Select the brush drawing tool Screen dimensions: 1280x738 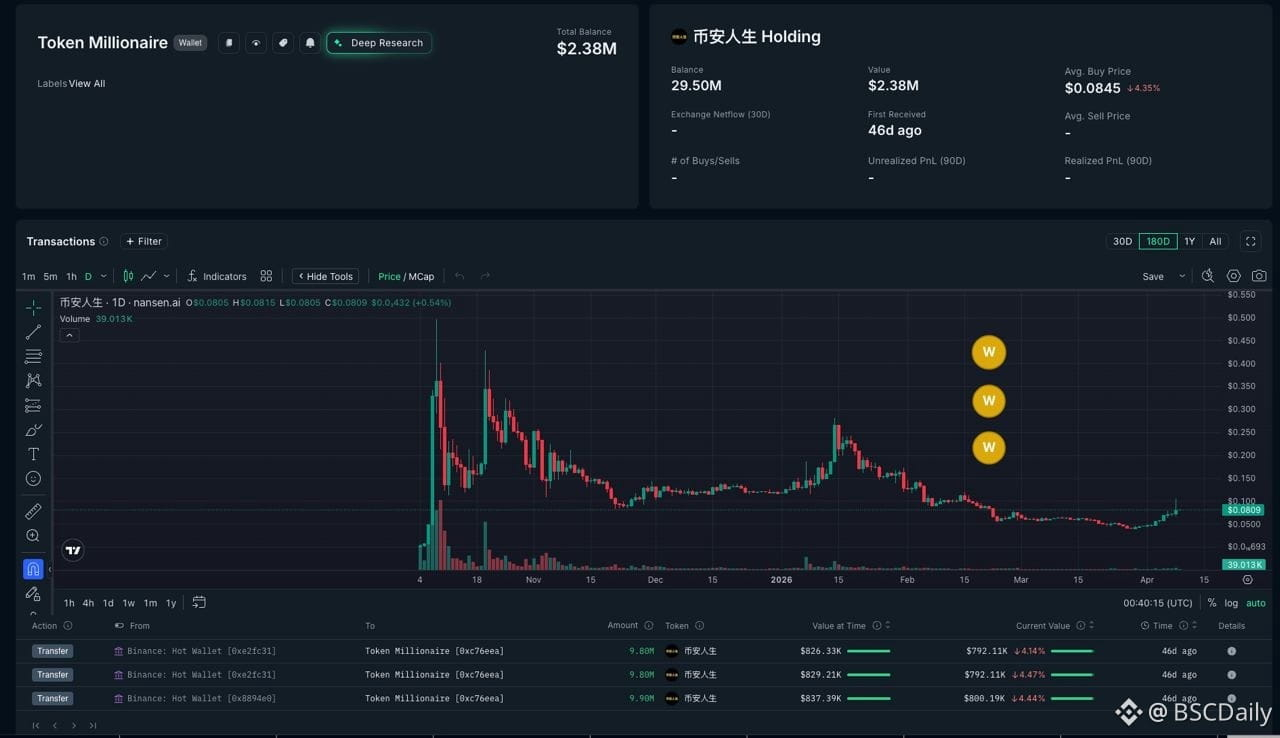tap(33, 430)
